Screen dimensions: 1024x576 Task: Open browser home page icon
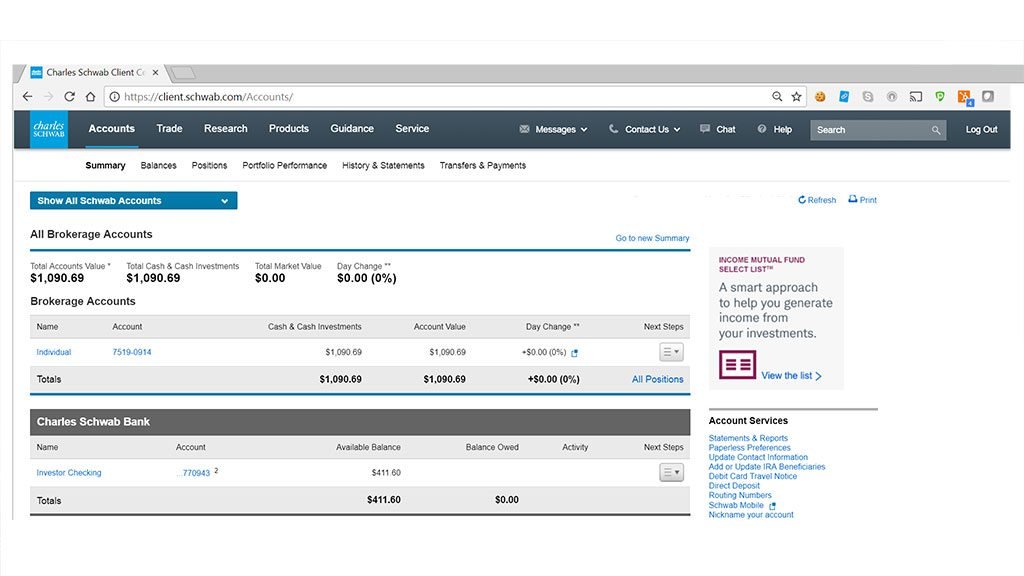click(90, 97)
